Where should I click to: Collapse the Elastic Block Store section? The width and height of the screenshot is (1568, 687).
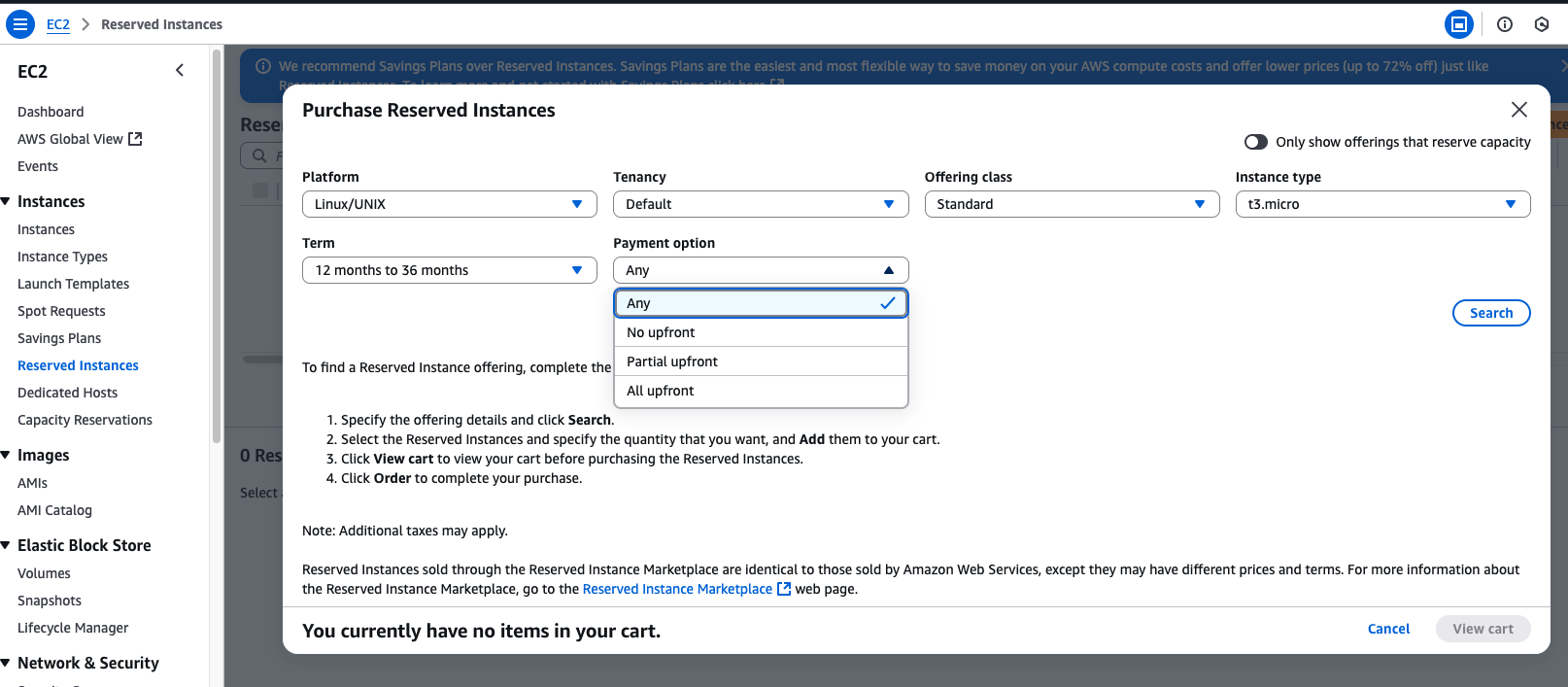pos(6,545)
